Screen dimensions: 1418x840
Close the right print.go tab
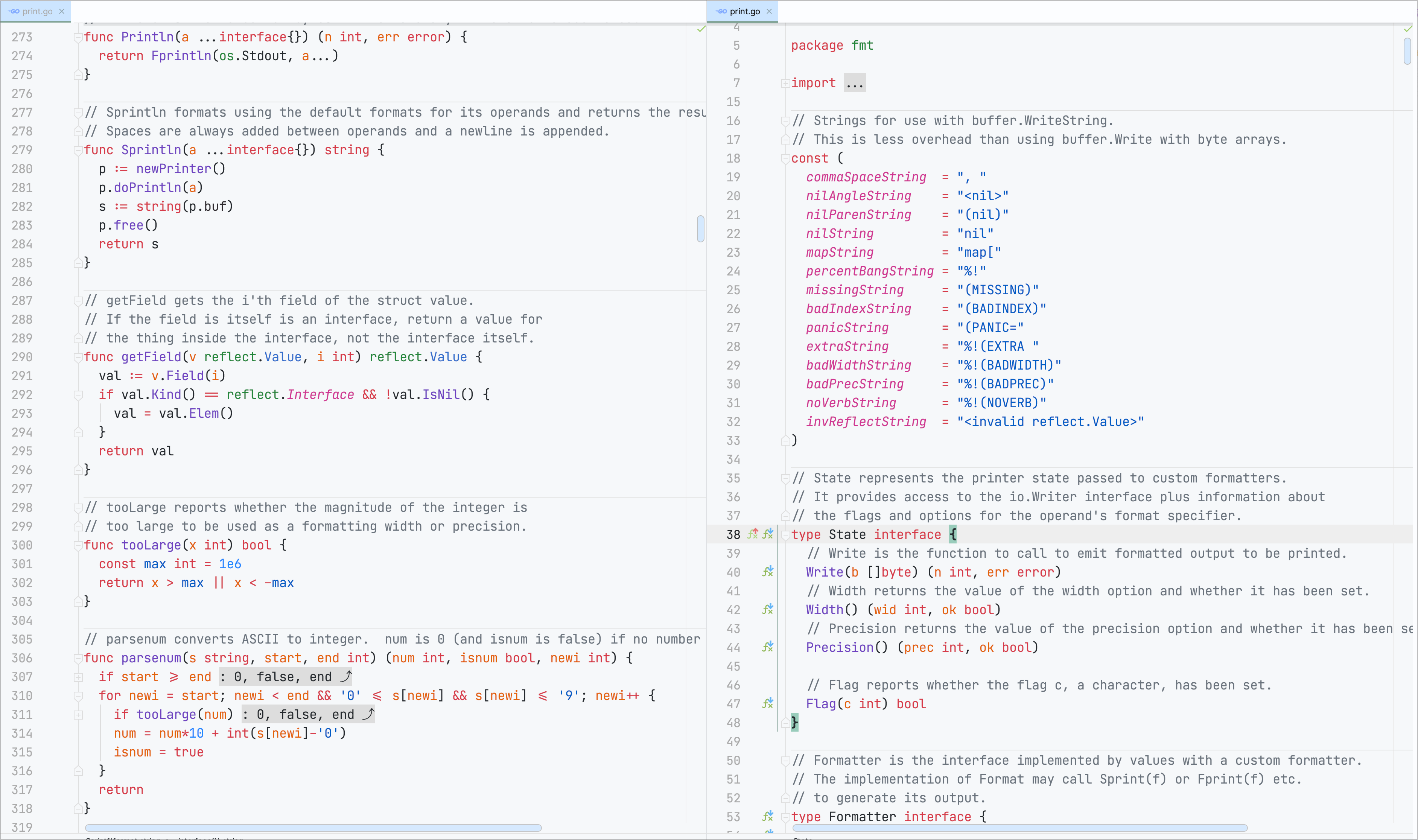point(769,11)
